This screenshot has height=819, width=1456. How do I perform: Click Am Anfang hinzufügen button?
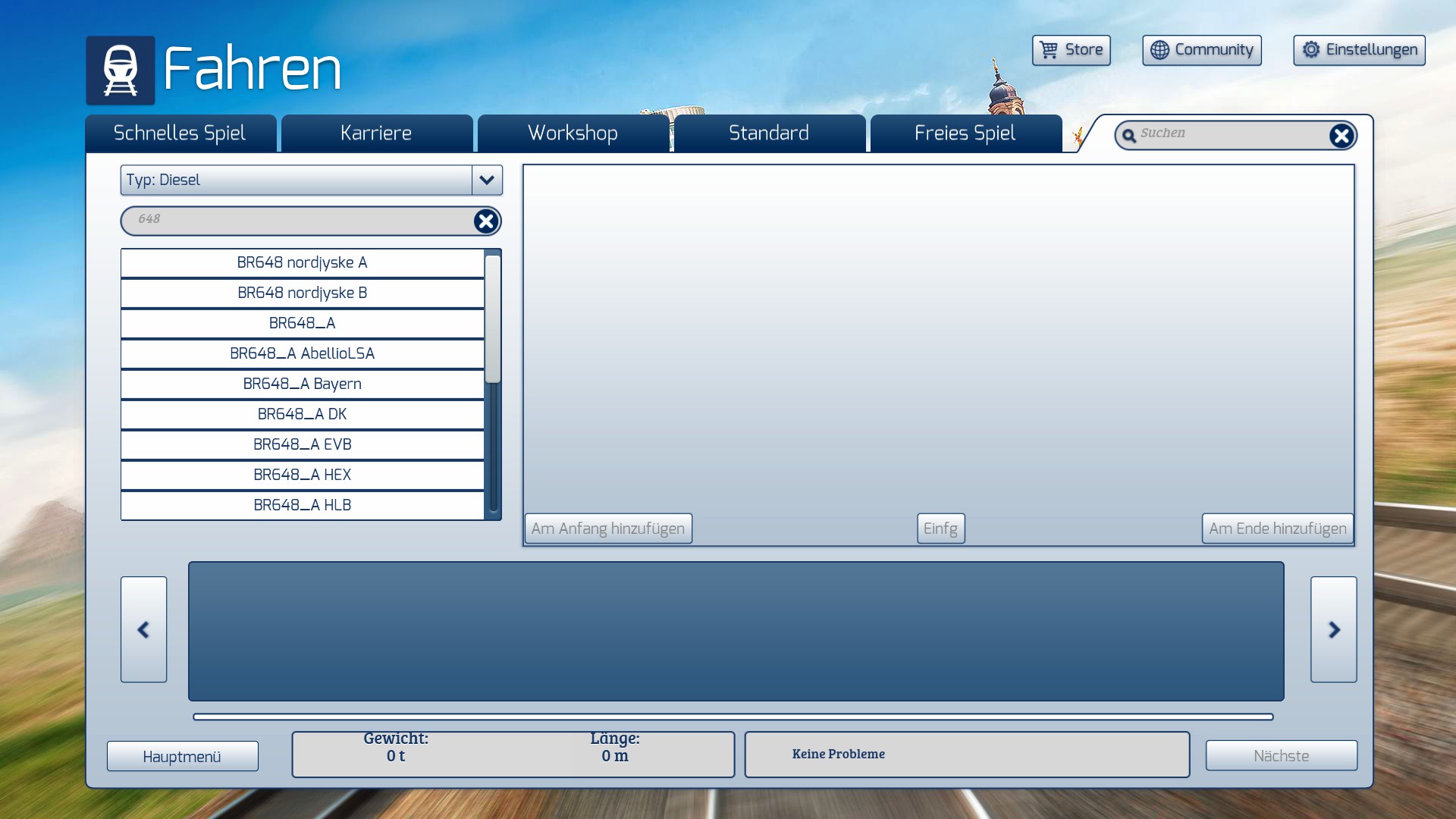pyautogui.click(x=607, y=529)
